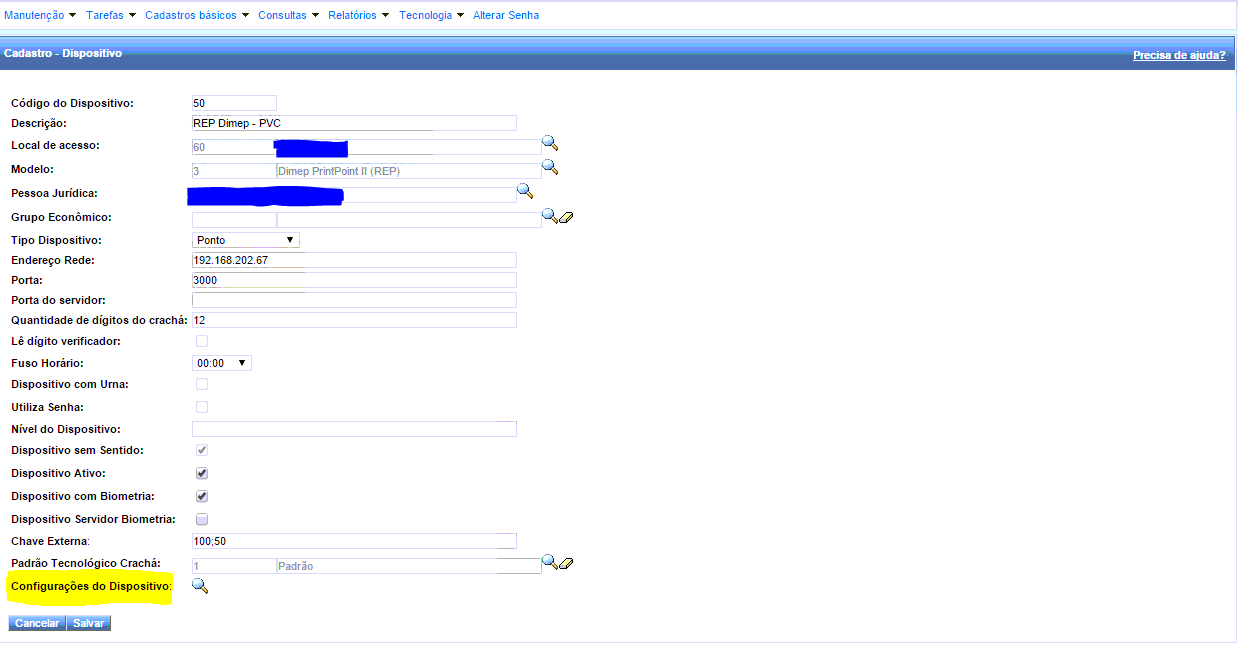Open lookup for Local de acesso
Screen dimensions: 1238x648
[x=549, y=144]
